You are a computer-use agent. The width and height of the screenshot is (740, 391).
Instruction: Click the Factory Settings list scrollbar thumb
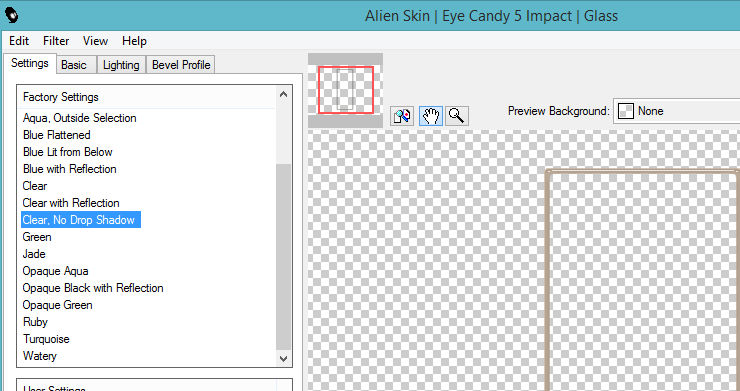coord(283,256)
